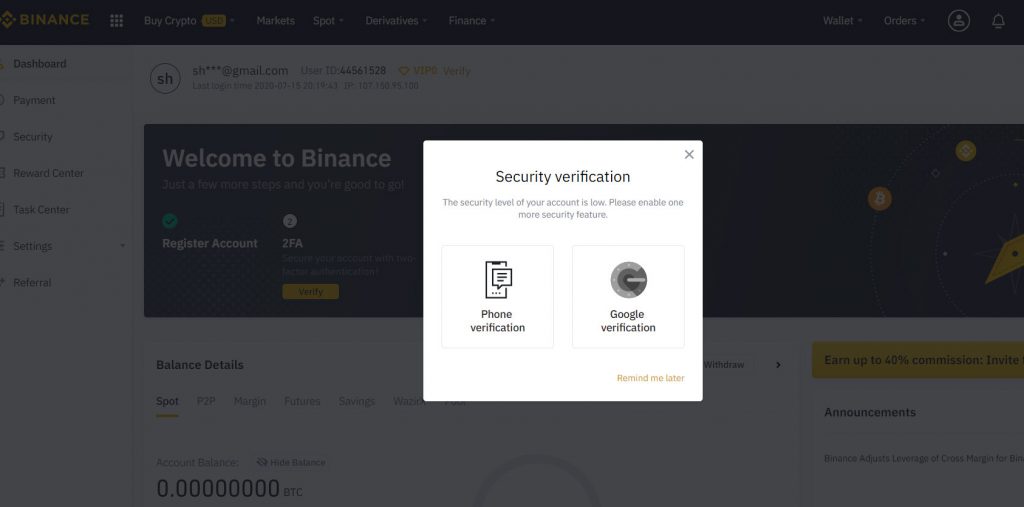
Task: Click the Verify link beside VIP0
Action: pos(456,71)
